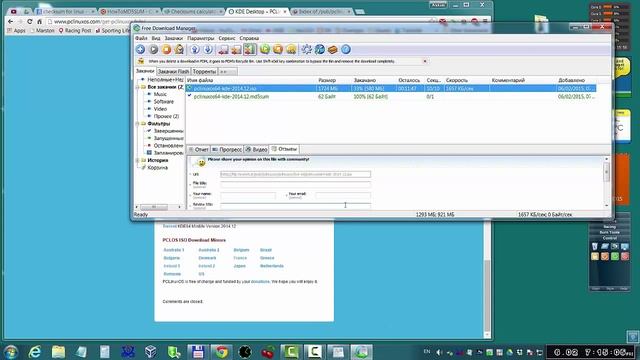Switch to the Торренты tab
Image resolution: width=640 pixels, height=360 pixels.
[204, 71]
